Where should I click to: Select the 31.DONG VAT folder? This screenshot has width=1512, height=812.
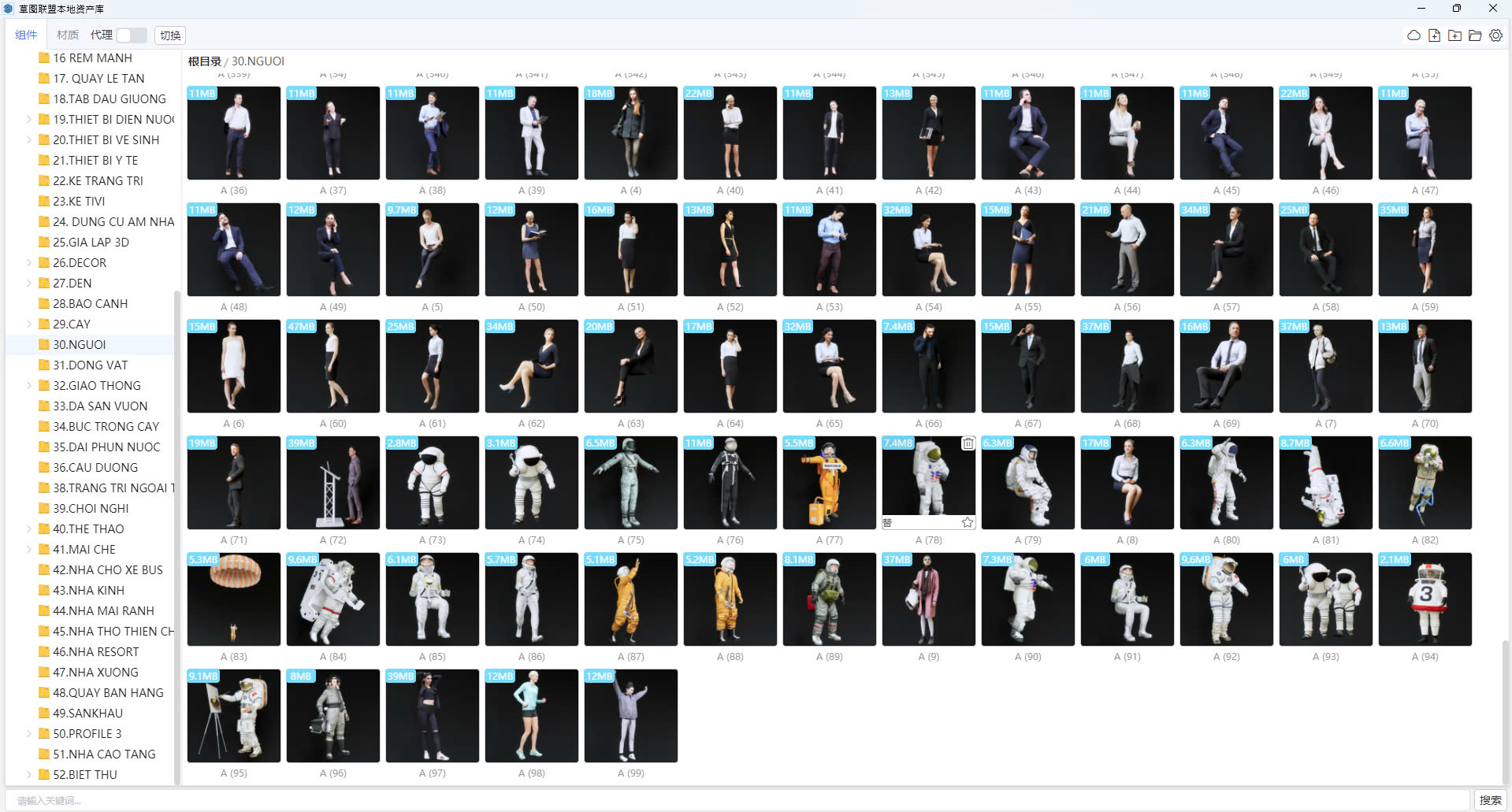[x=90, y=365]
